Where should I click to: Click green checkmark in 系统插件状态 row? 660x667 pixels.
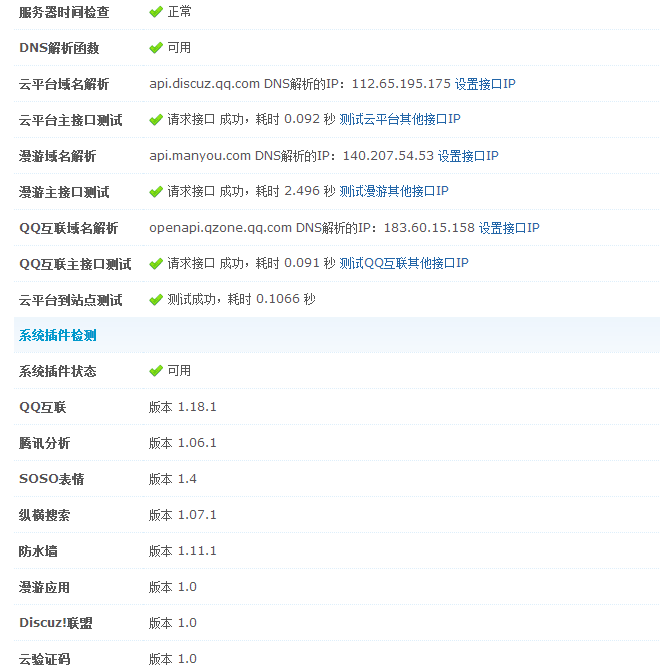click(156, 371)
